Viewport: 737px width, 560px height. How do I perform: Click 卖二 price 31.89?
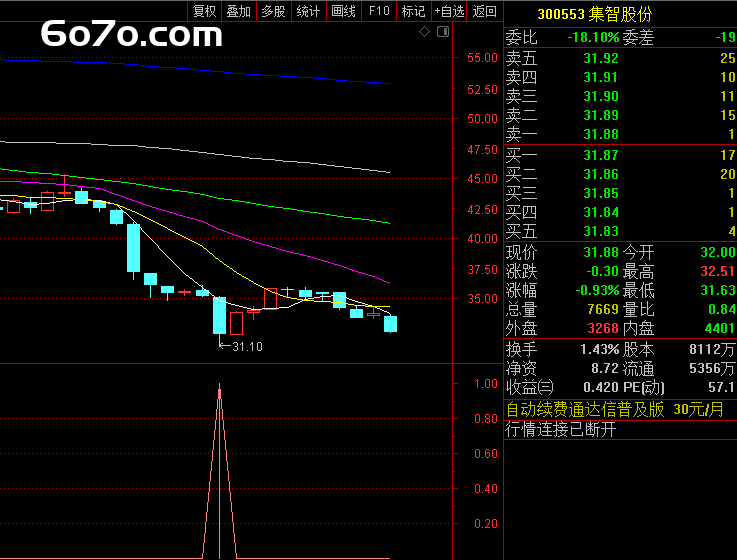601,115
